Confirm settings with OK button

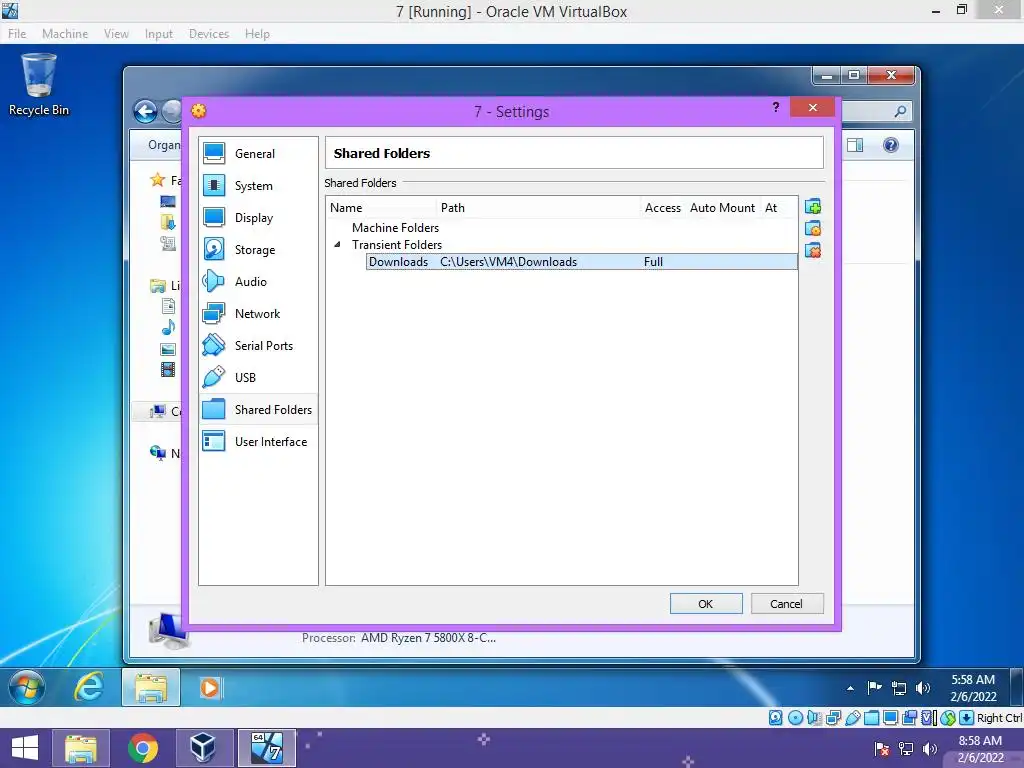[706, 603]
